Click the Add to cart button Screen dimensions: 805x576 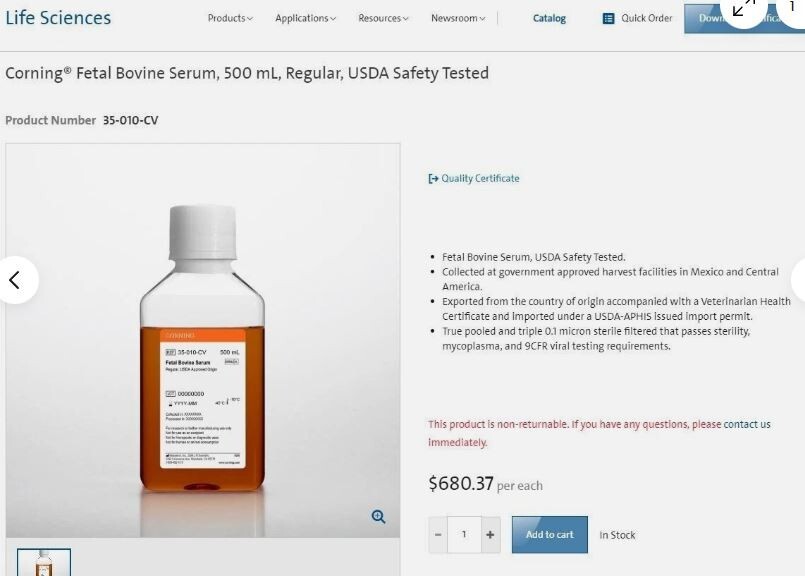pyautogui.click(x=549, y=535)
